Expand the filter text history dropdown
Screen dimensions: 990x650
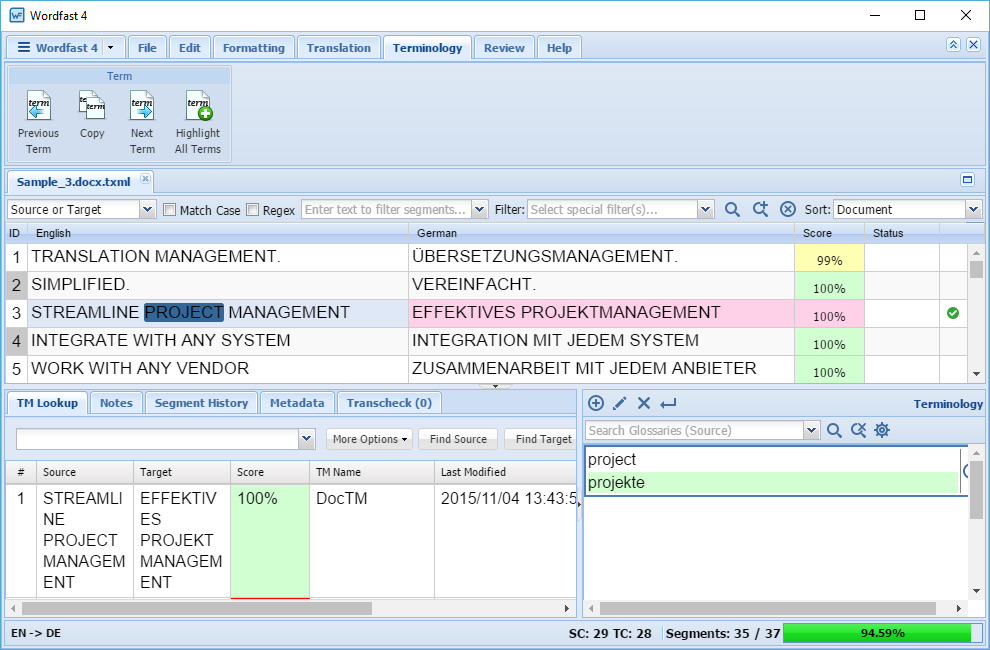[x=480, y=210]
